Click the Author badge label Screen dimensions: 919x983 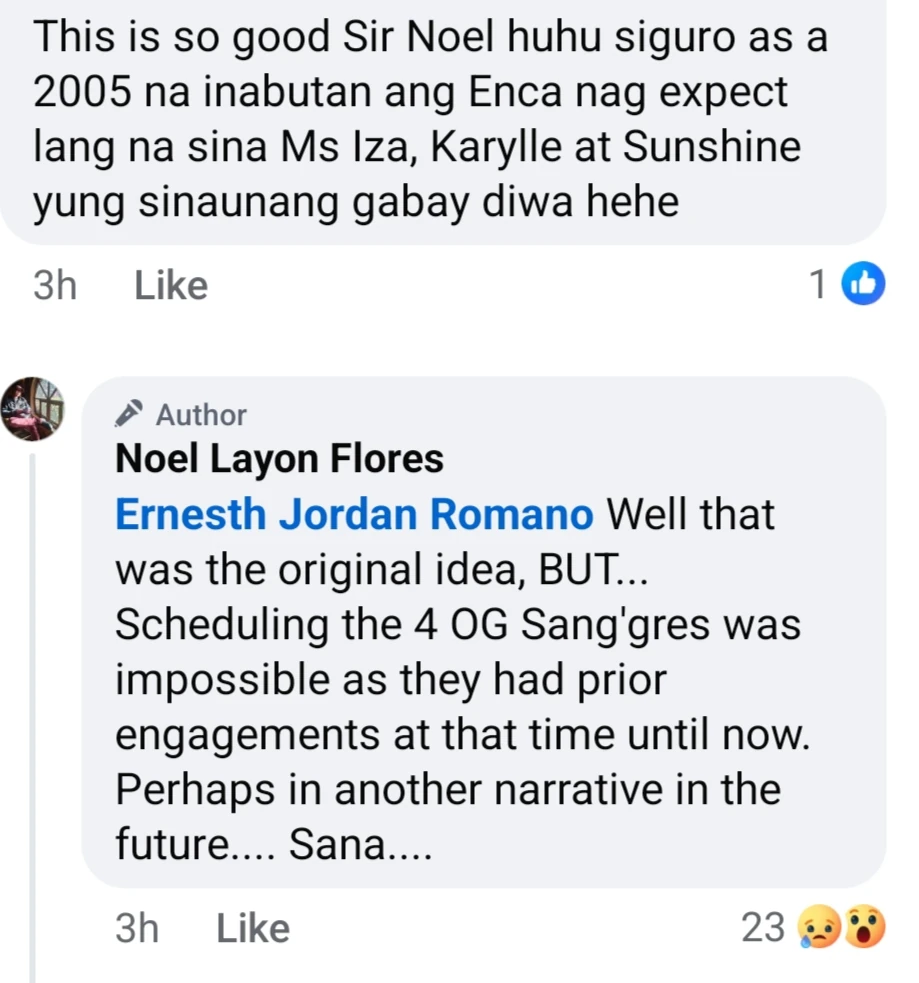click(x=201, y=414)
